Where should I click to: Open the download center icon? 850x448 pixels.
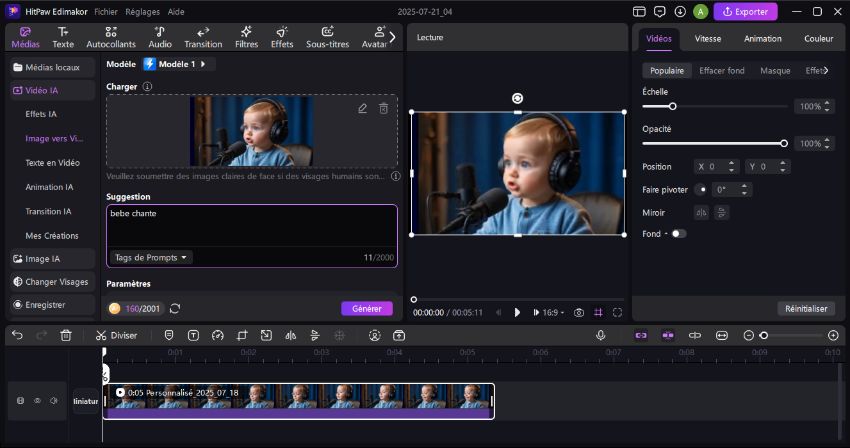[x=680, y=11]
